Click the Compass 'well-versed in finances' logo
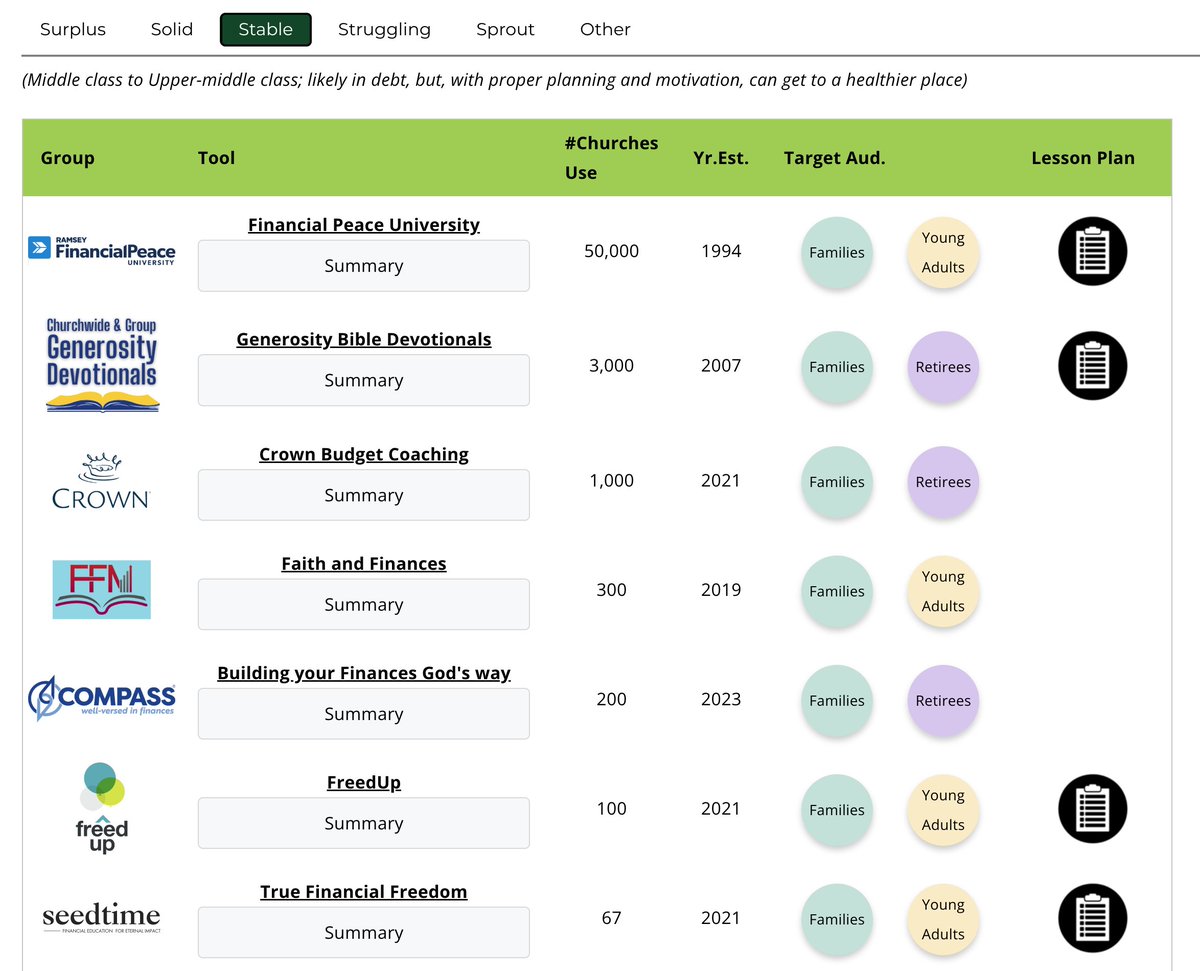1200x971 pixels. pos(101,700)
